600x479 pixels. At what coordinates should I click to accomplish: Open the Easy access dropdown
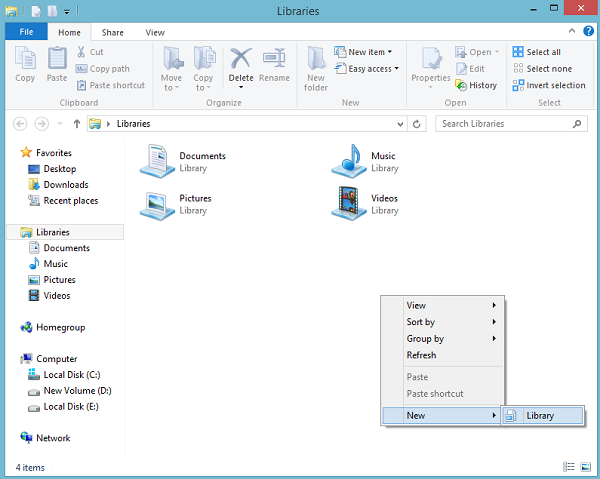pyautogui.click(x=396, y=68)
